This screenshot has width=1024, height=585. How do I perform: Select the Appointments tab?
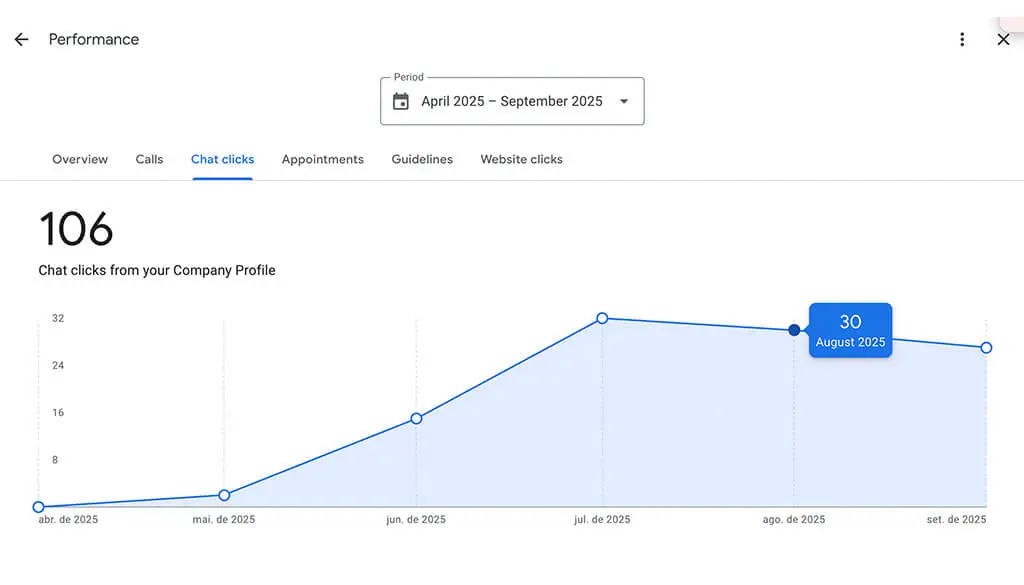click(322, 159)
